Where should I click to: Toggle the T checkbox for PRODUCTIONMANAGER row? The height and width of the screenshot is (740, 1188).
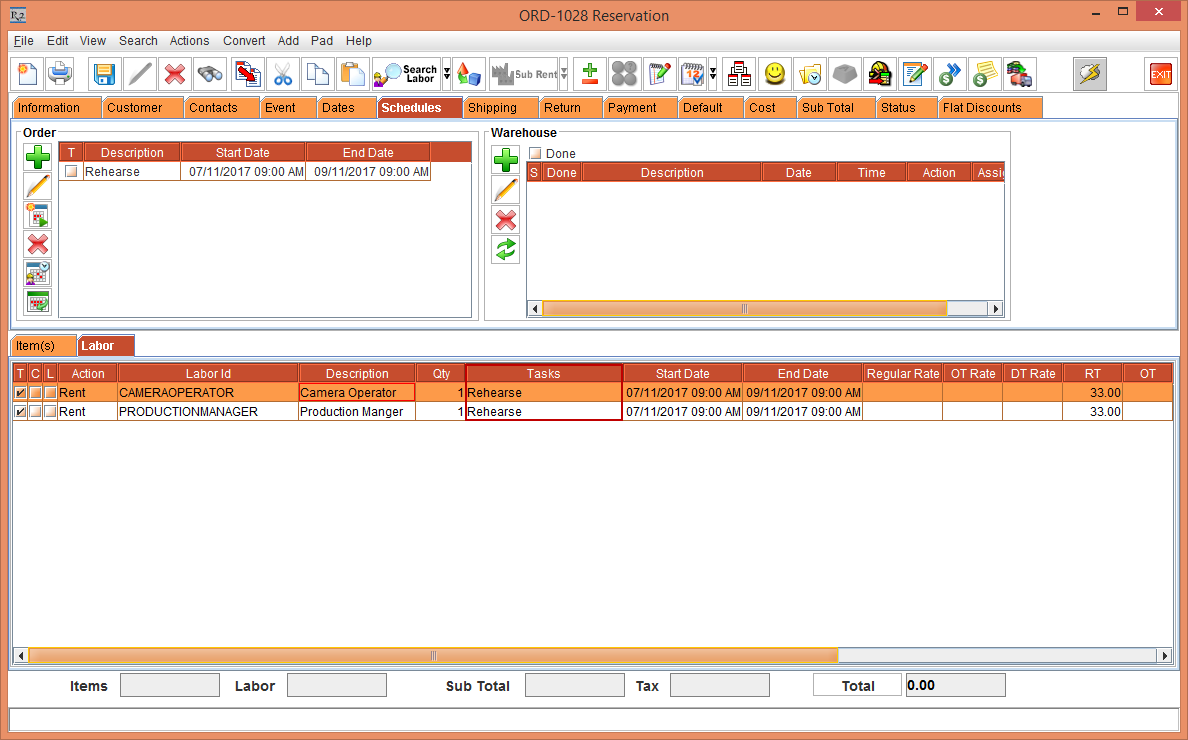click(20, 411)
